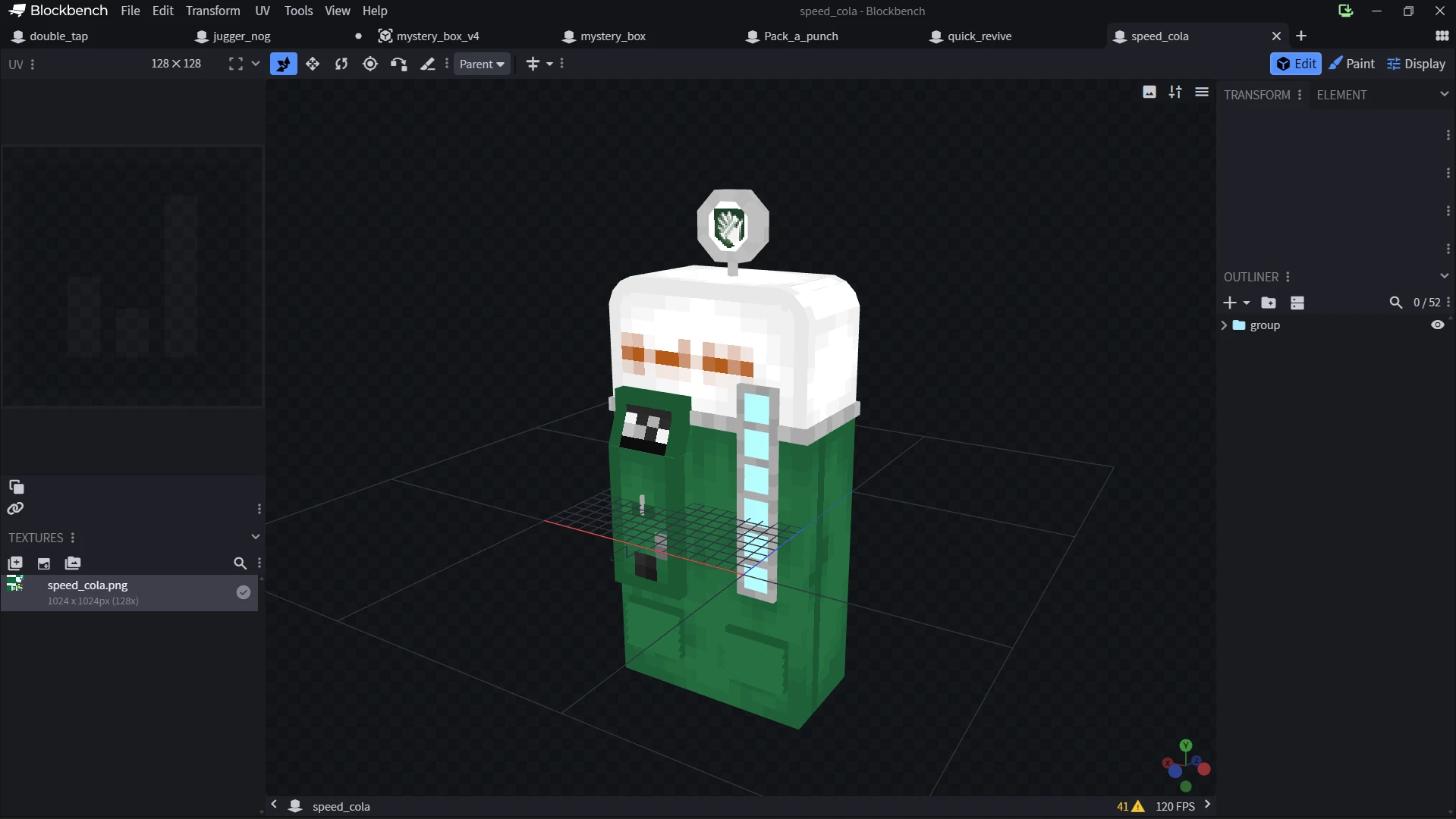Toggle visibility of the group in Outliner
This screenshot has height=819, width=1456.
tap(1437, 325)
